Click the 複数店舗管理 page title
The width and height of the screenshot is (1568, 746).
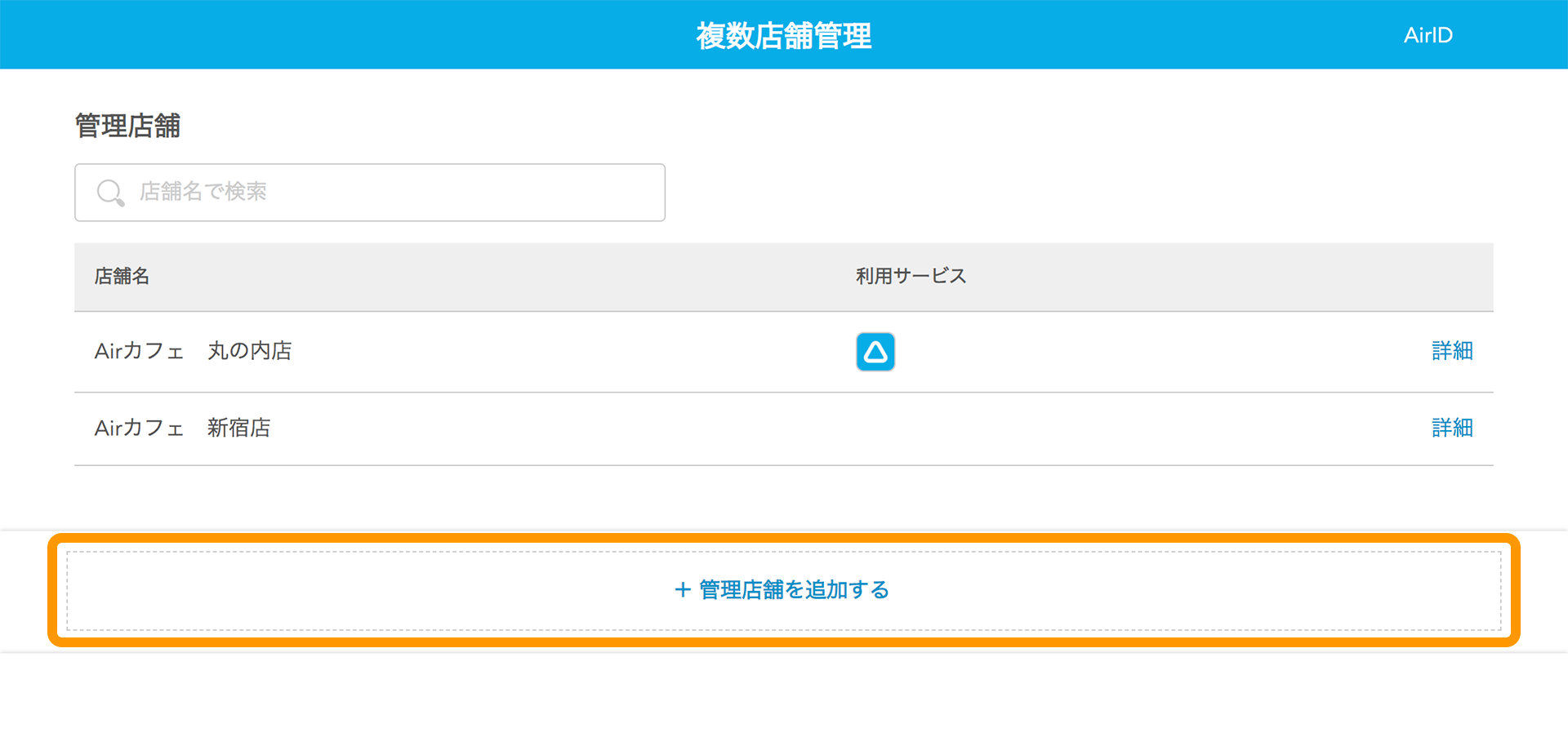pyautogui.click(x=784, y=36)
